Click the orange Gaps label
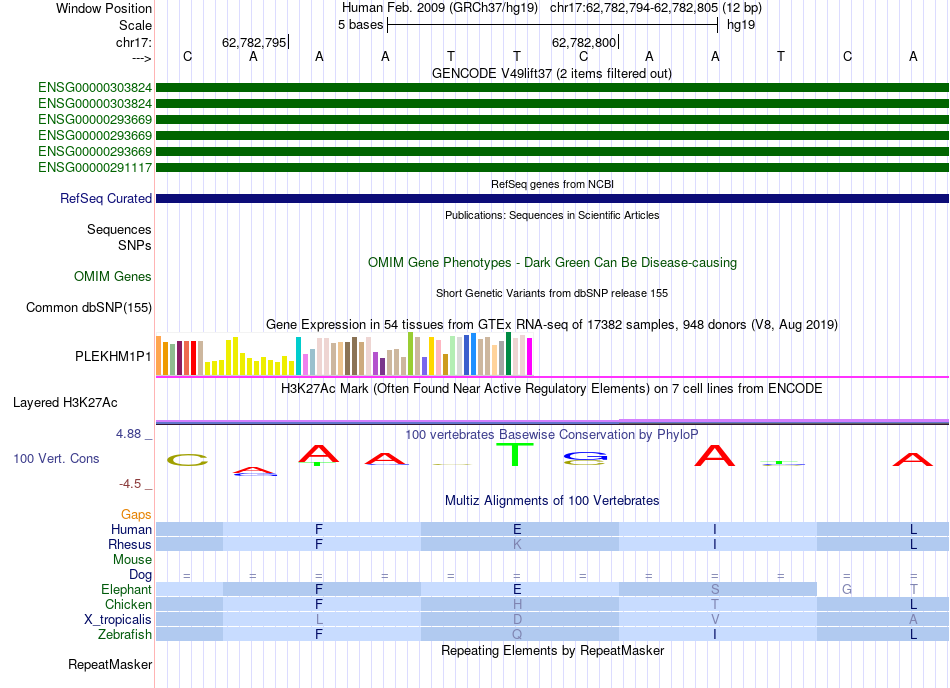The image size is (950, 688). click(x=136, y=515)
